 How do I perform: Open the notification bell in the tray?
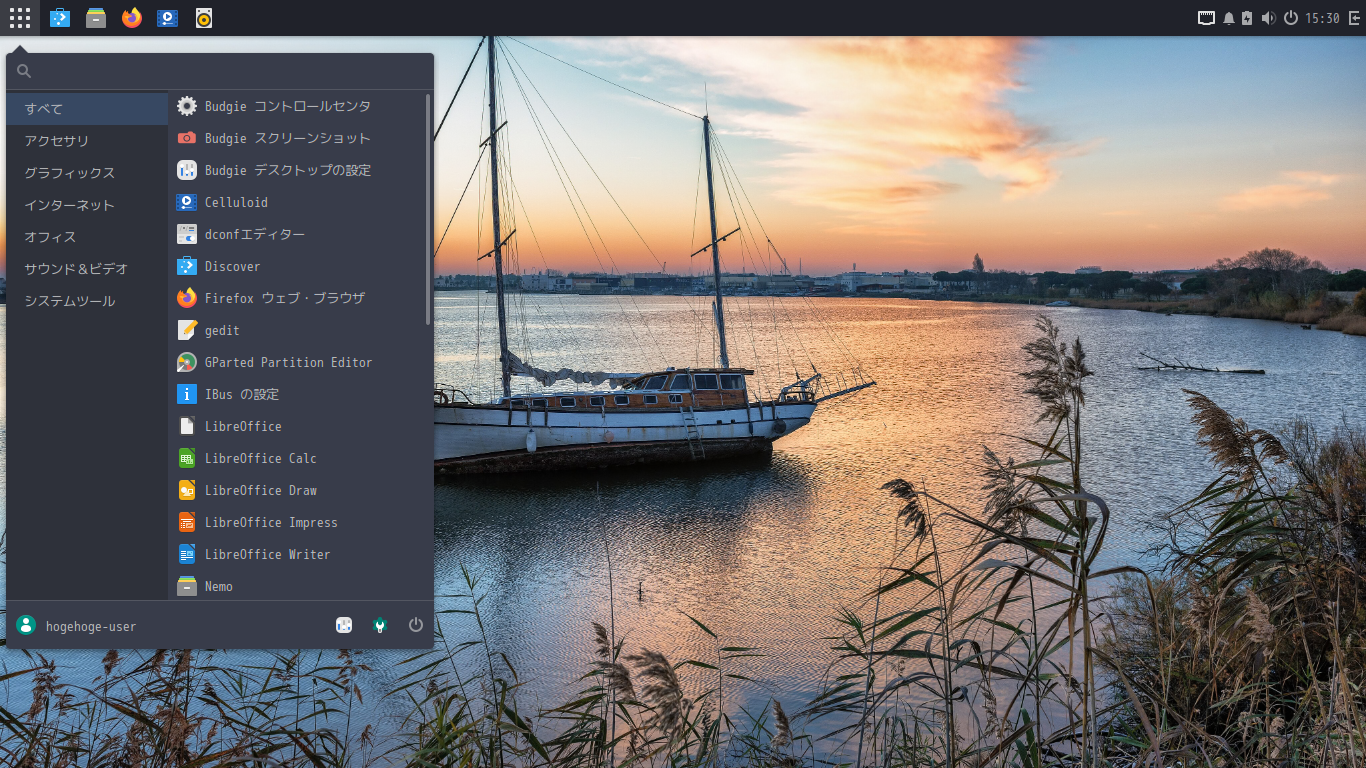tap(1228, 17)
